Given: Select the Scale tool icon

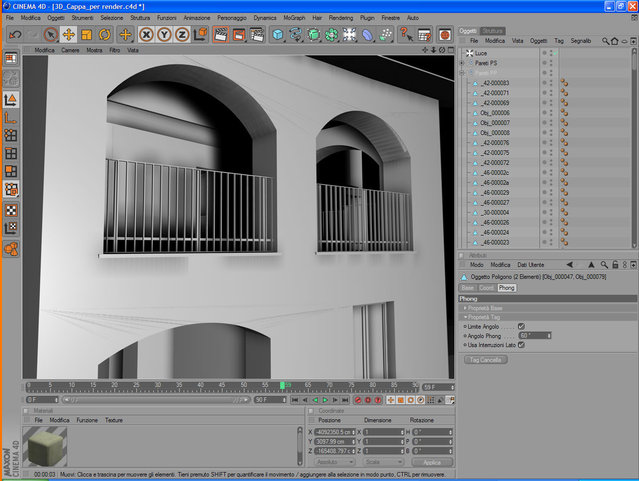Looking at the screenshot, I should [x=86, y=35].
